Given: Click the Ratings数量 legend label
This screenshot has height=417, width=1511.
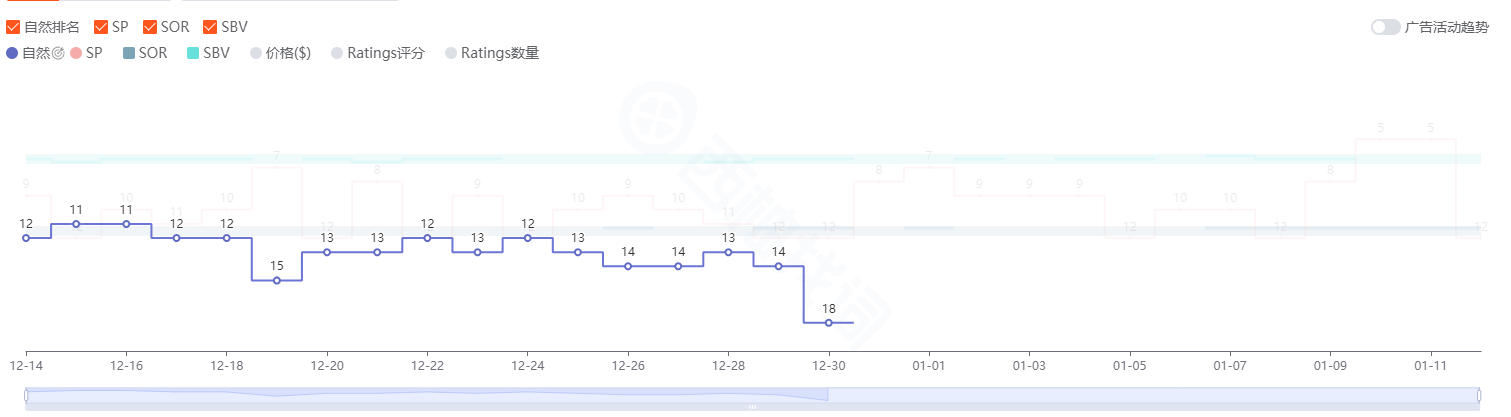Looking at the screenshot, I should [x=500, y=53].
